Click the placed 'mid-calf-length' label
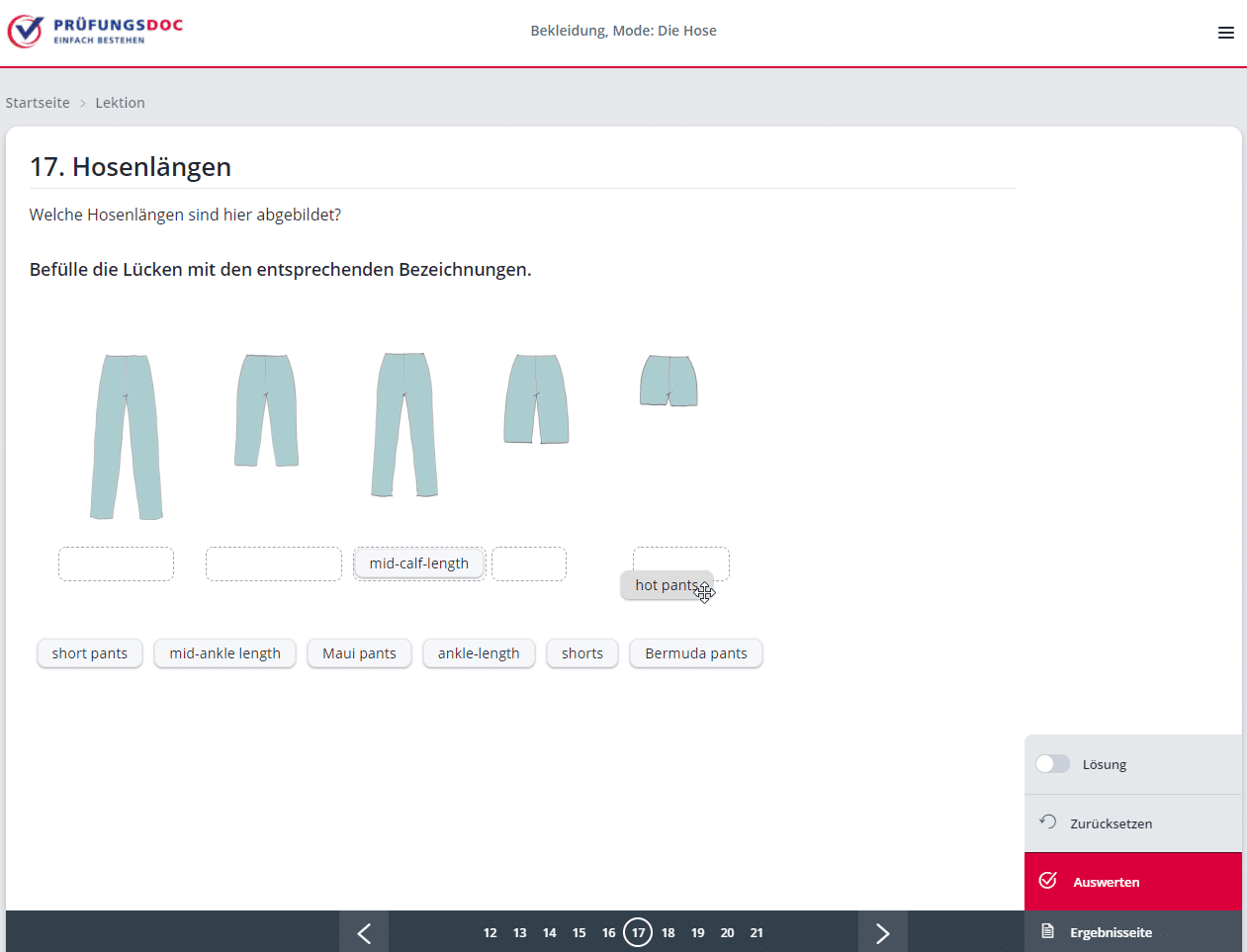 [419, 563]
